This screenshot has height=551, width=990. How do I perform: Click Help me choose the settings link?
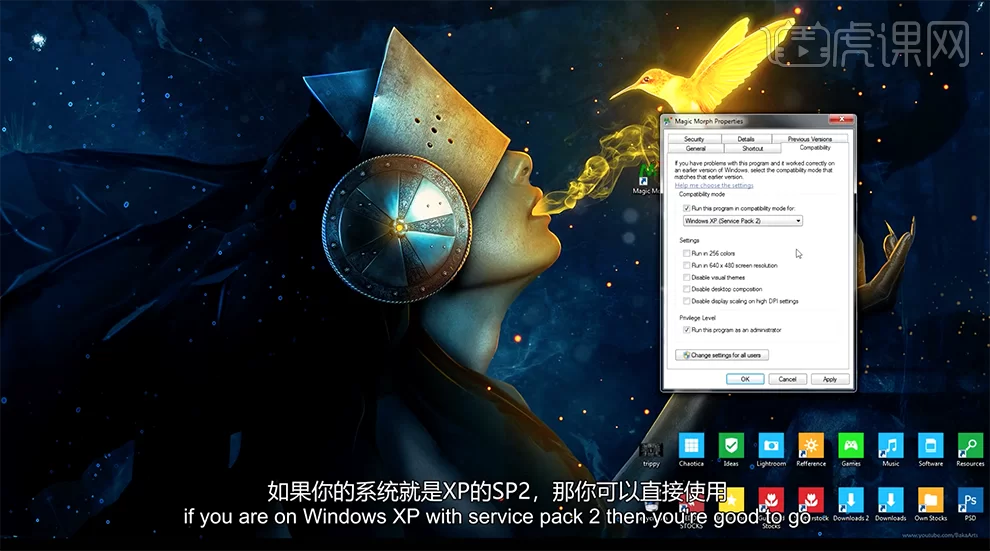[714, 185]
